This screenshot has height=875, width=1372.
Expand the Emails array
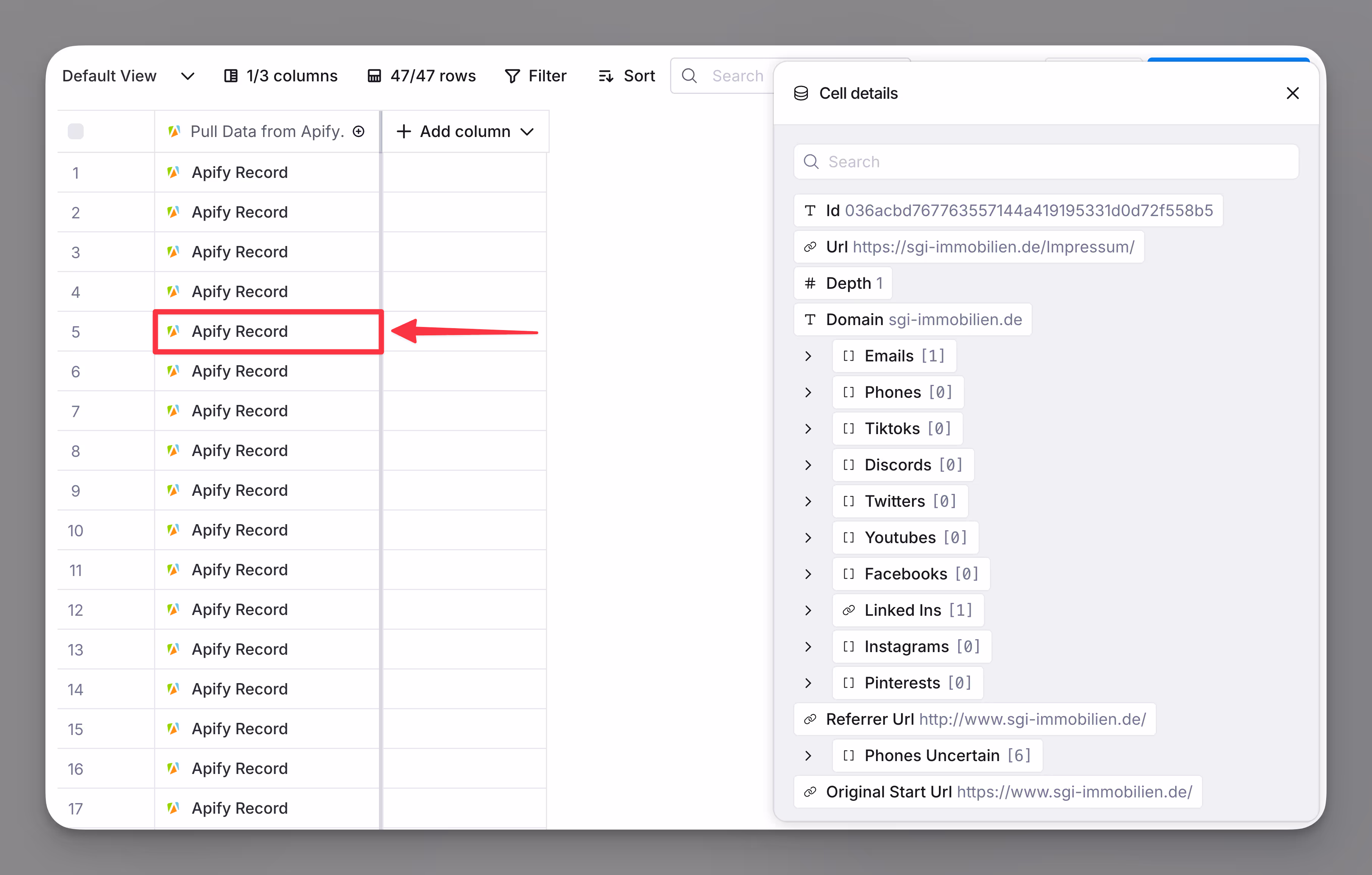(x=808, y=356)
